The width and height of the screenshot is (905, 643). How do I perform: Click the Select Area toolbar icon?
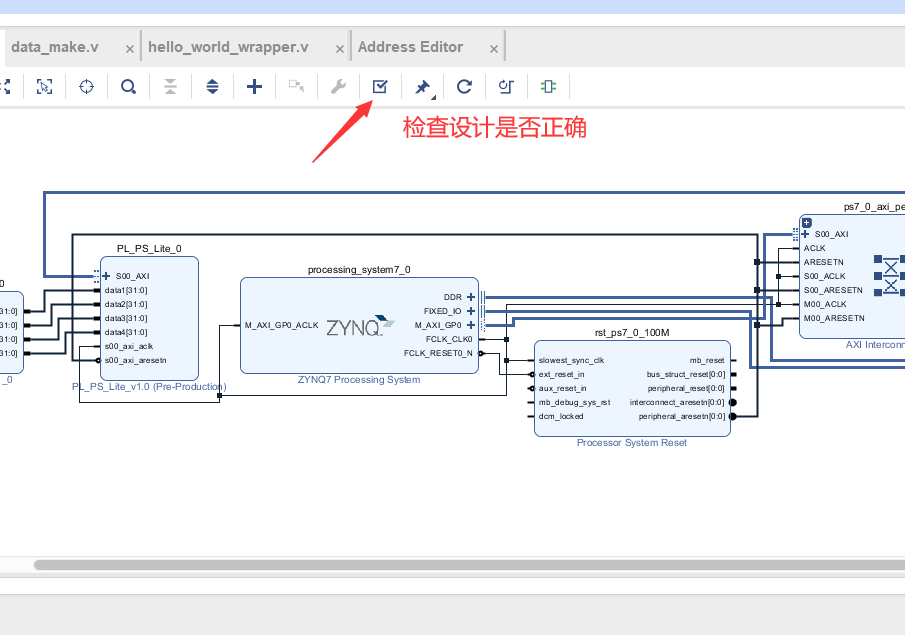point(44,87)
